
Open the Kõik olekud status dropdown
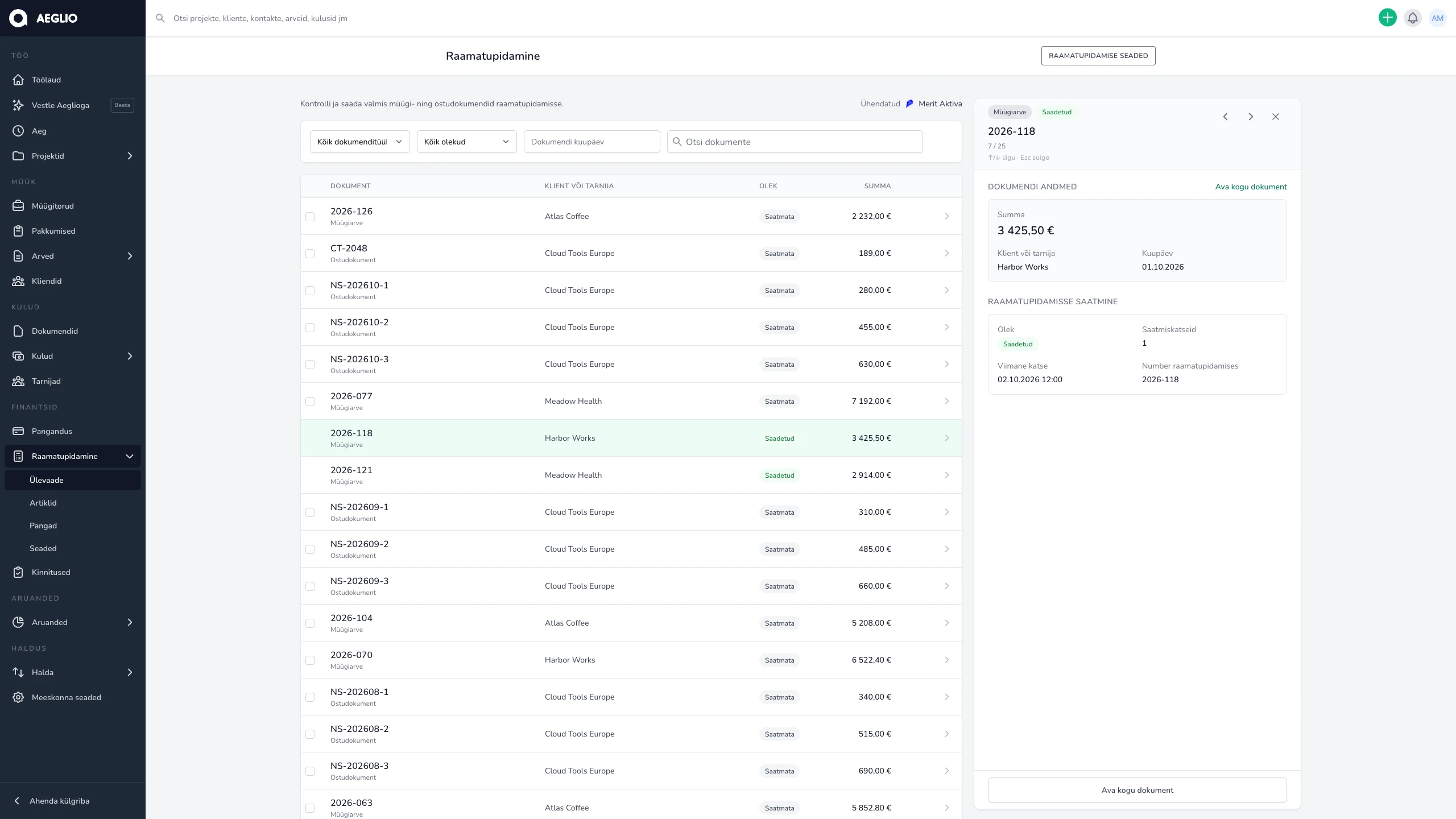point(466,142)
